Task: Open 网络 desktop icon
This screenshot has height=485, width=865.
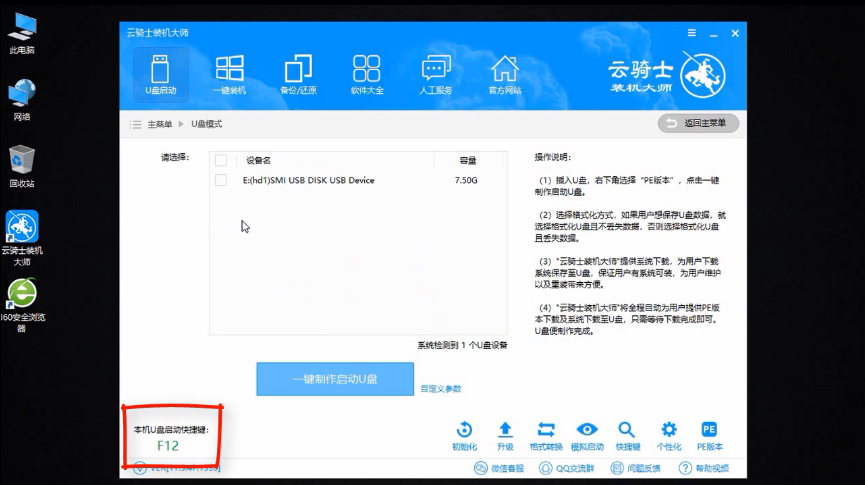Action: click(x=22, y=100)
